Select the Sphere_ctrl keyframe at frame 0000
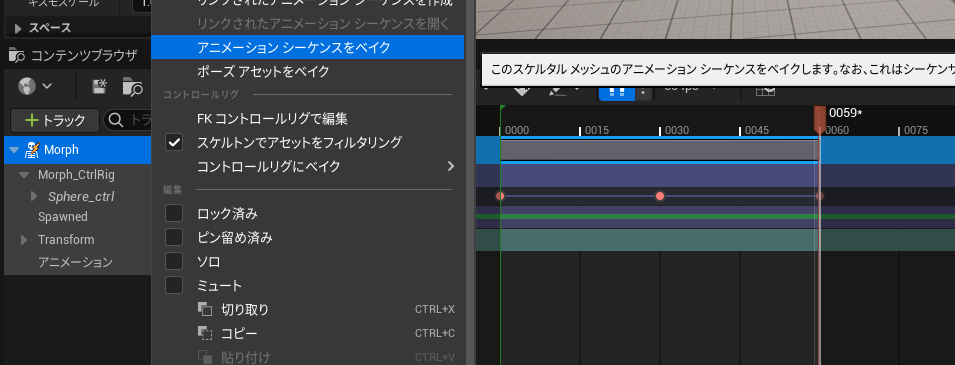 coord(500,196)
